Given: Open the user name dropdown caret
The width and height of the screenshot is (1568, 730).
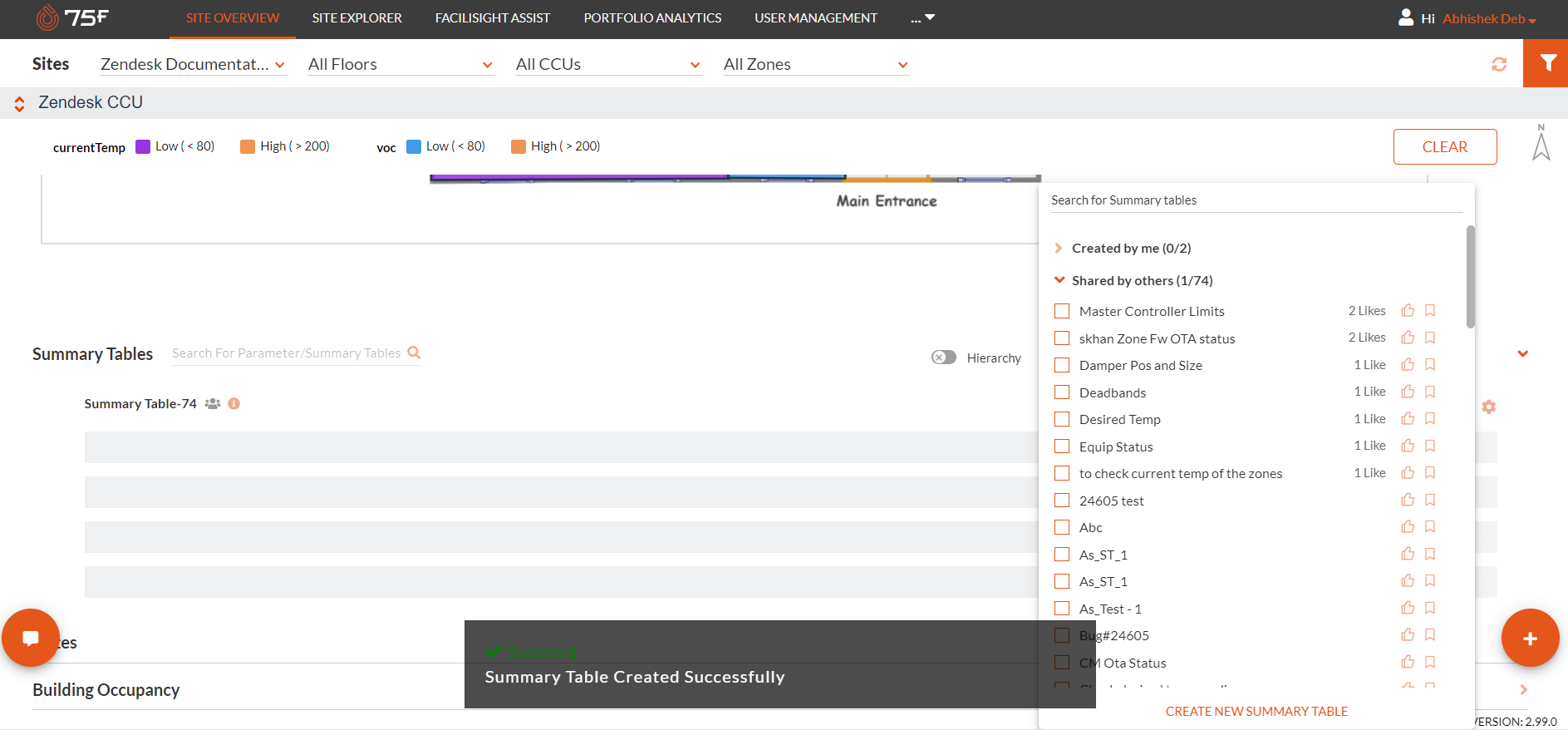Looking at the screenshot, I should [1532, 21].
